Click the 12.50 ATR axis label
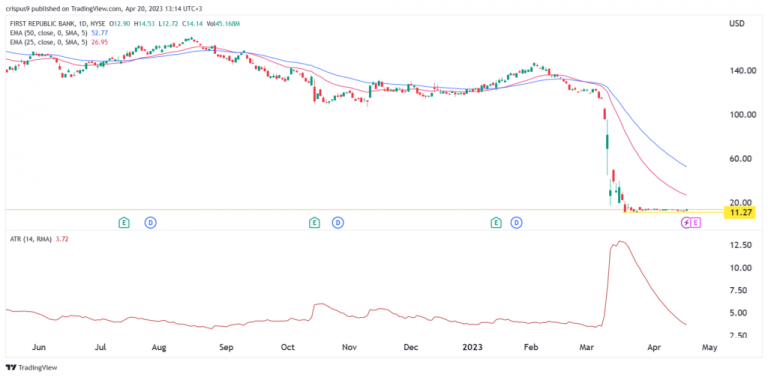 click(741, 245)
